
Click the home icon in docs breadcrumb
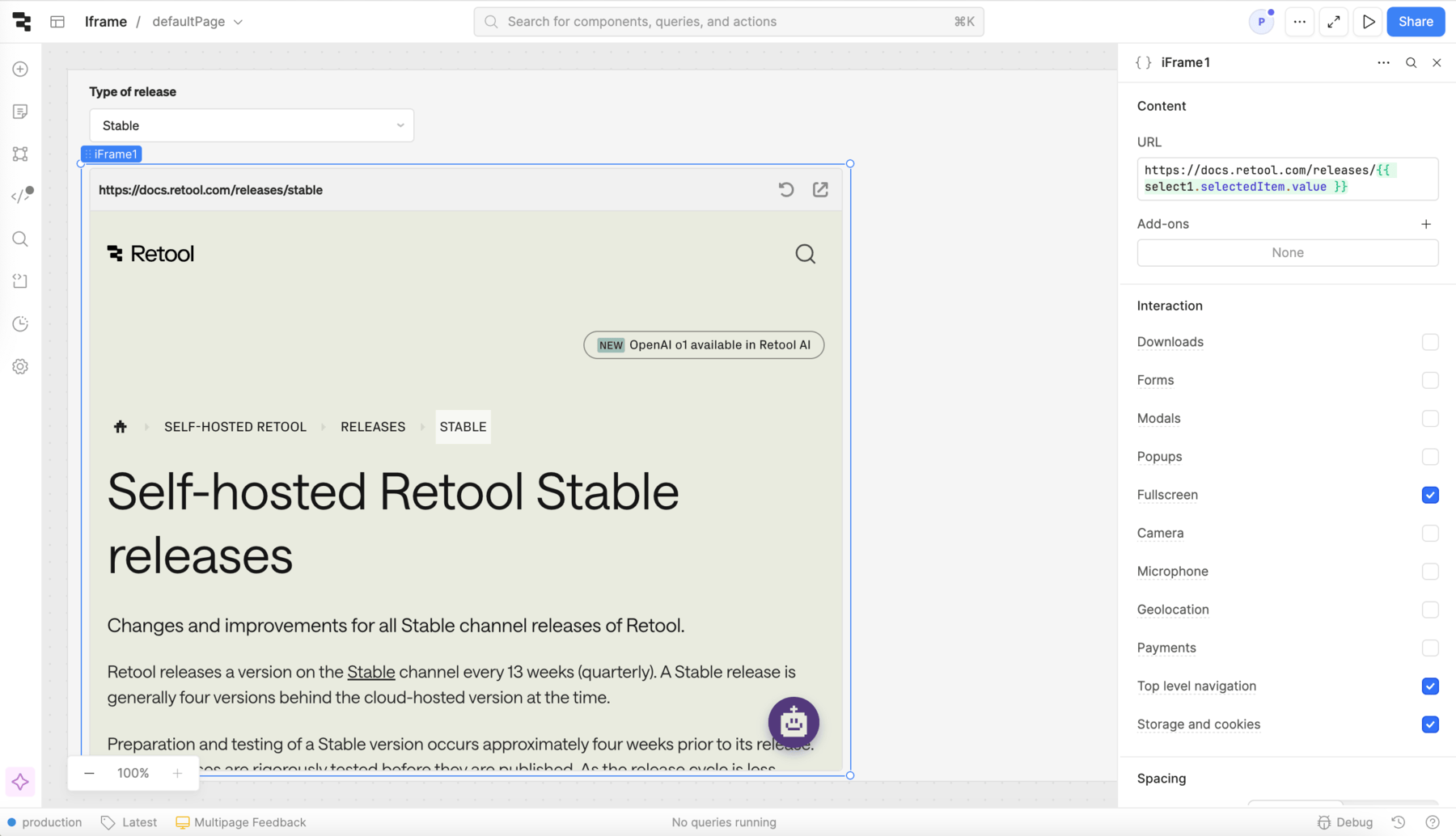[x=121, y=427]
